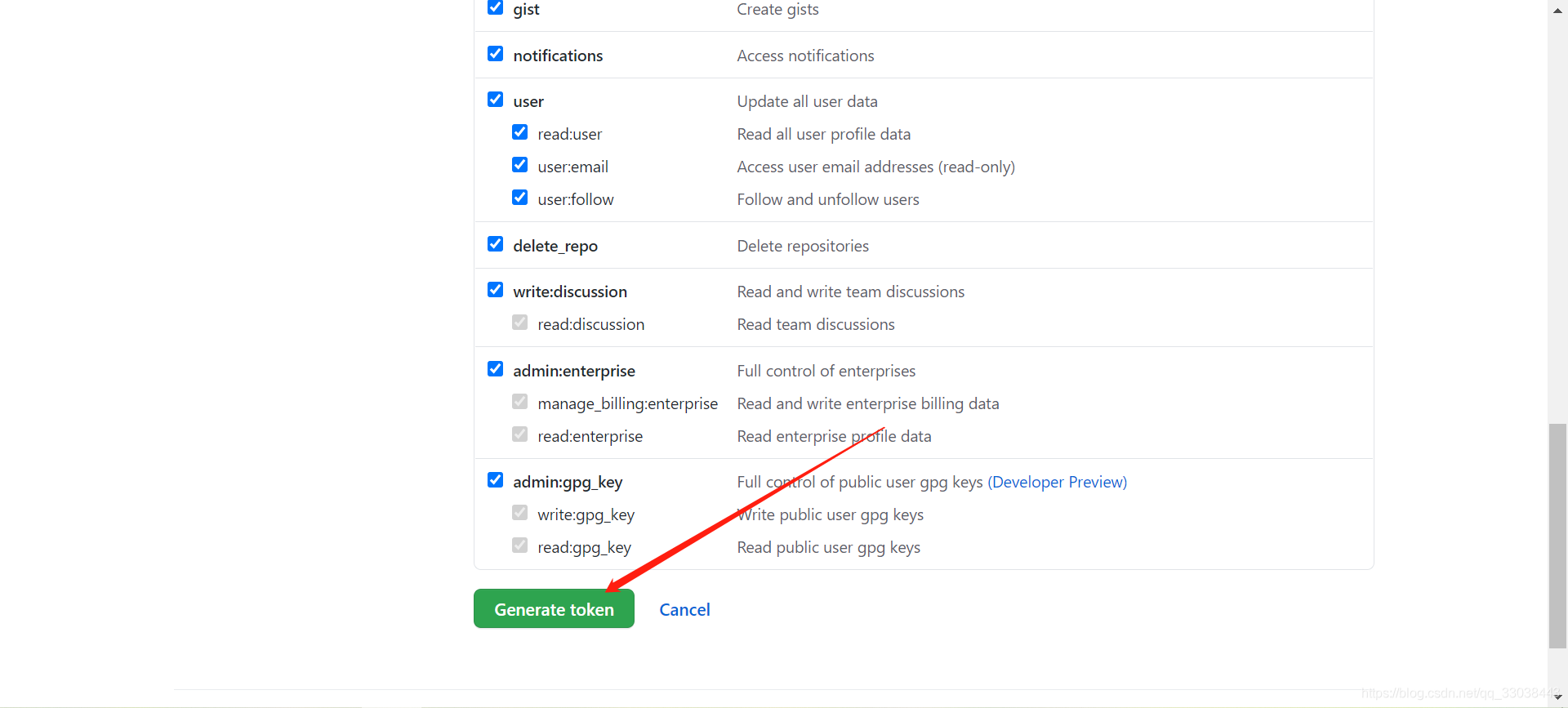
Task: Toggle the read:user checkbox
Action: 519,132
